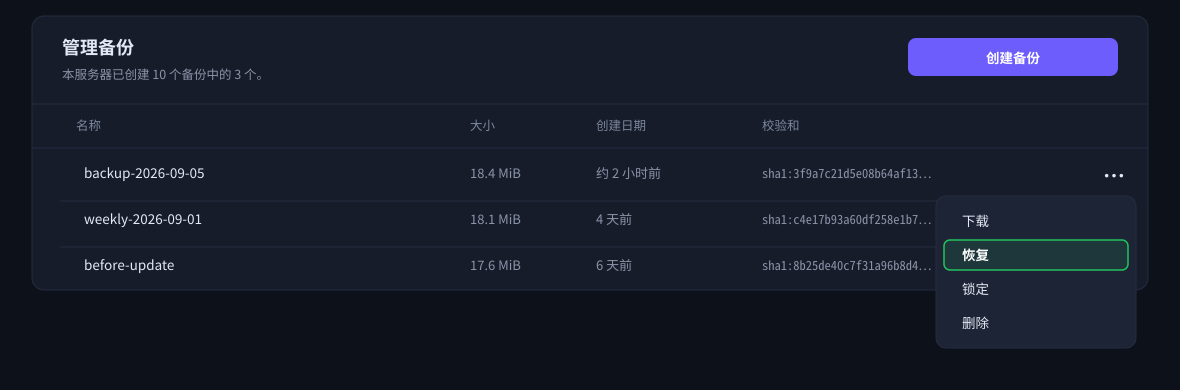Click the 名称 column header
Viewport: 1180px width, 390px height.
[x=88, y=126]
